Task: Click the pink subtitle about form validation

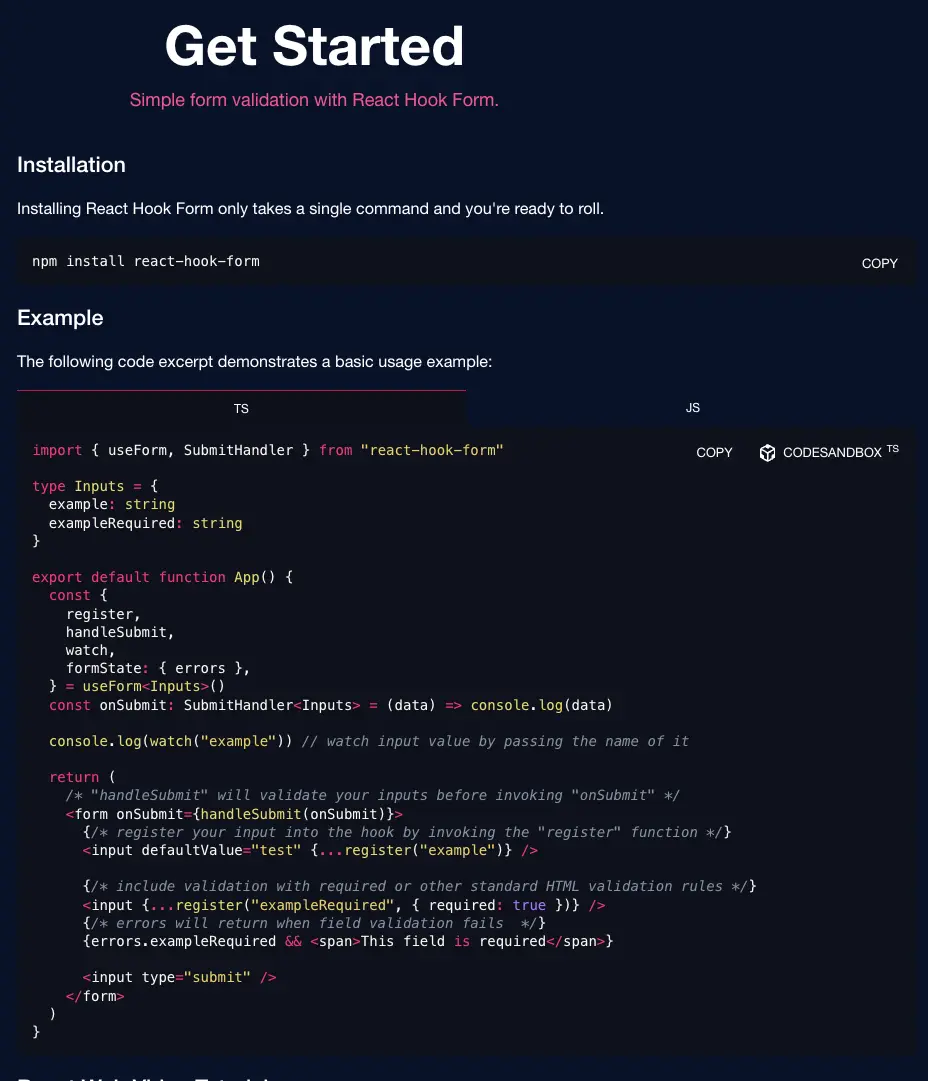Action: (314, 100)
